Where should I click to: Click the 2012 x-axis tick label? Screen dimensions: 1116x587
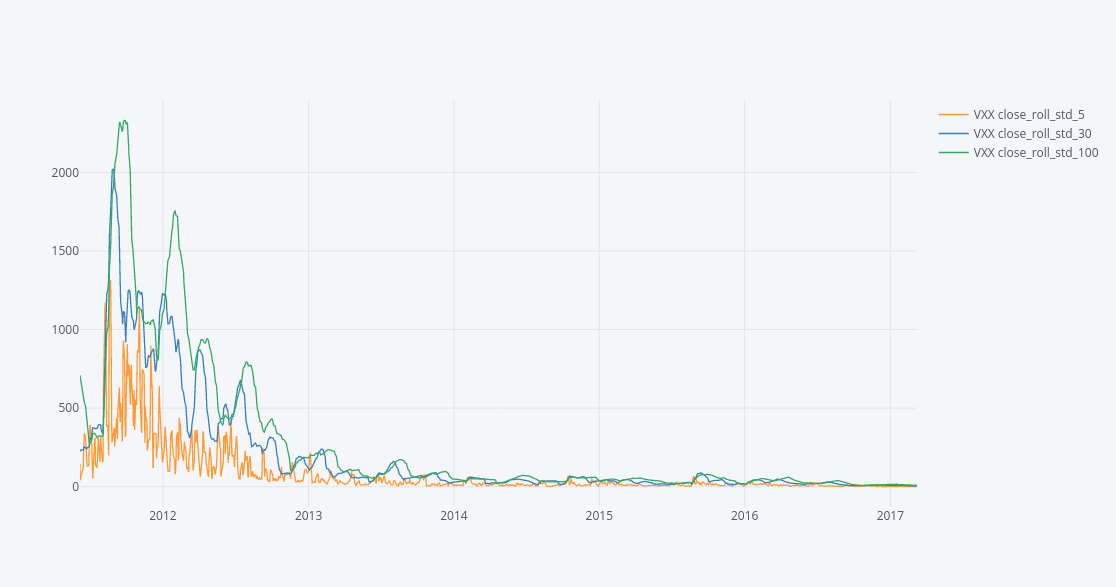[x=163, y=516]
